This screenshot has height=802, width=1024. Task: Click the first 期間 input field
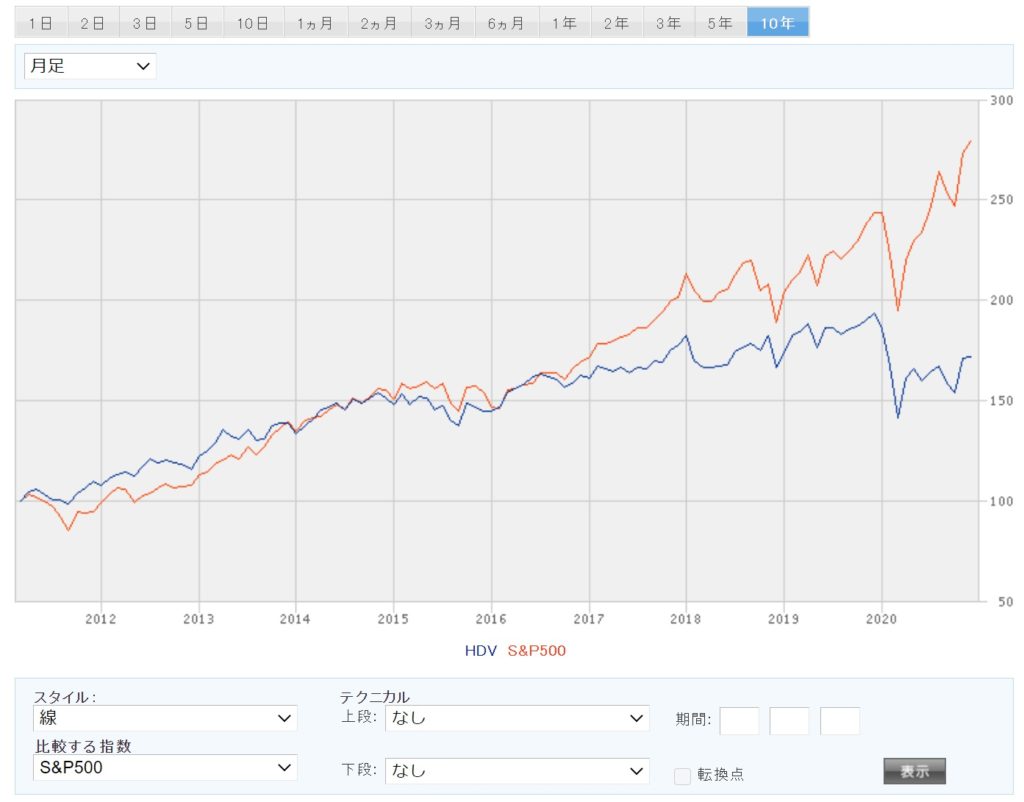(x=739, y=720)
